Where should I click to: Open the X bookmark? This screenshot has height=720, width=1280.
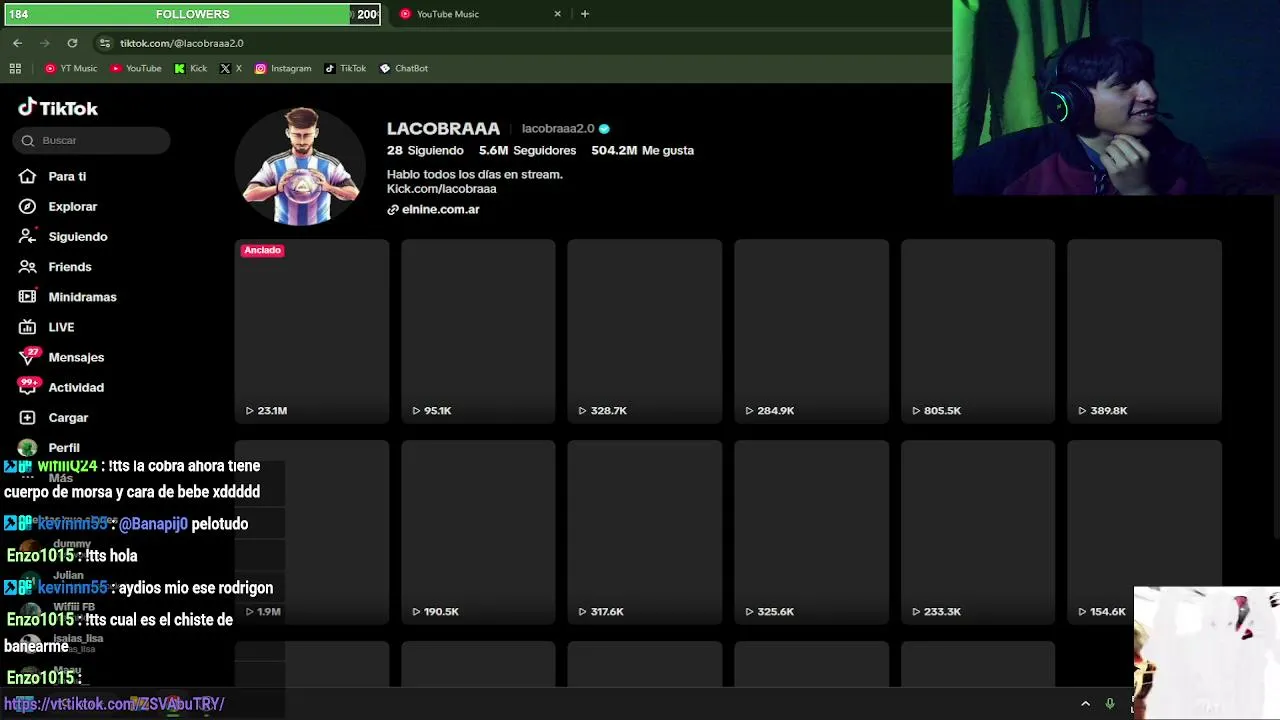click(231, 68)
